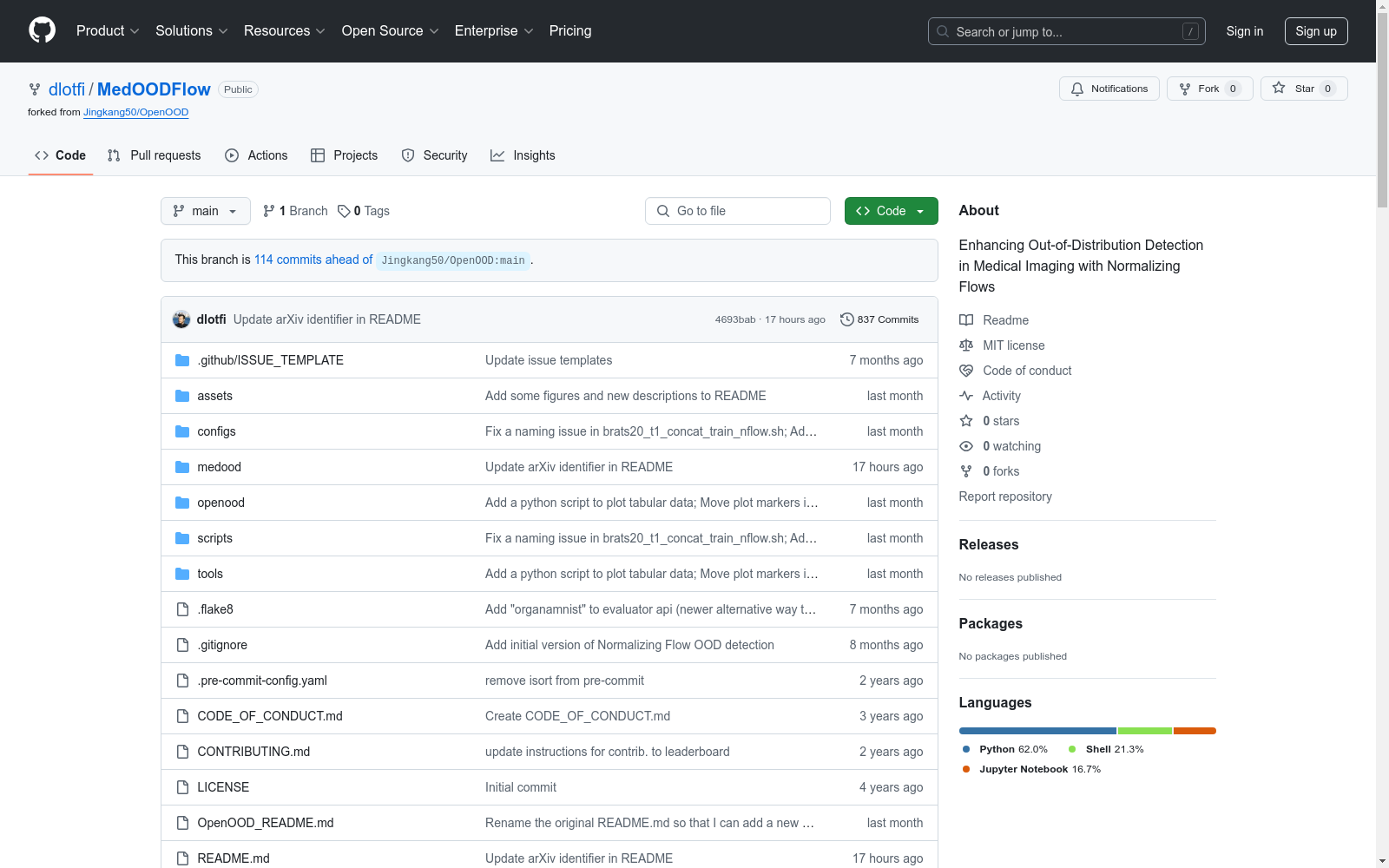Open the Insights tab

point(523,155)
